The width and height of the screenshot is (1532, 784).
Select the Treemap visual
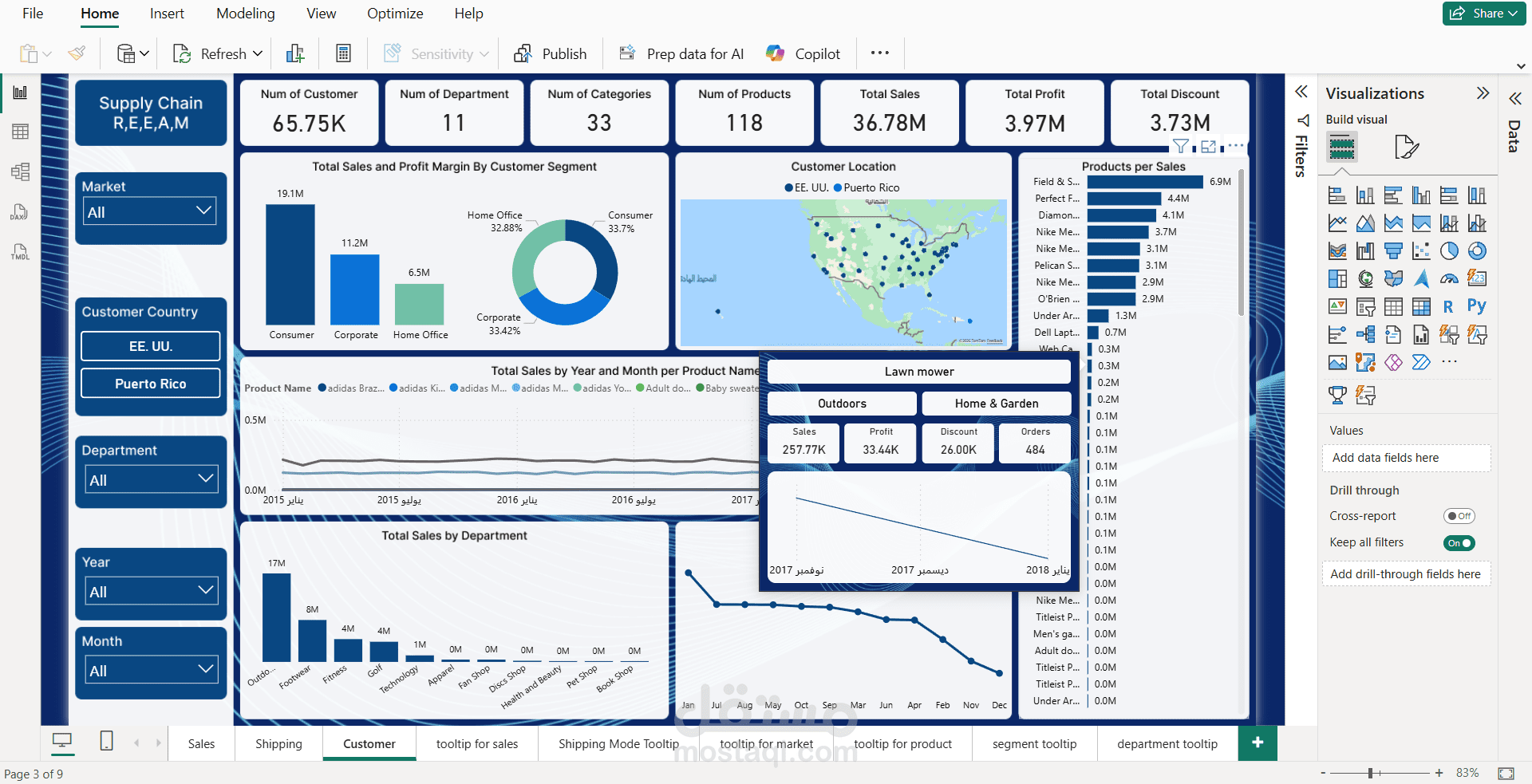[1337, 278]
